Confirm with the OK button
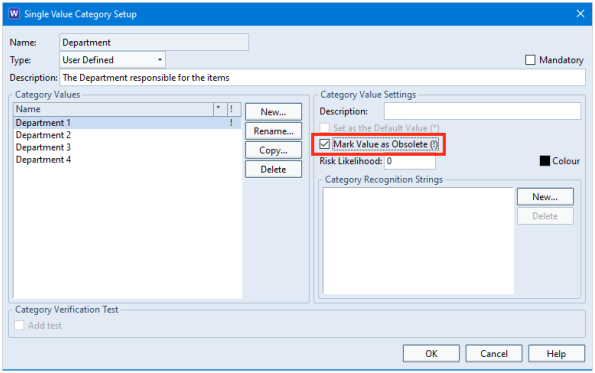Image resolution: width=595 pixels, height=373 pixels. tap(431, 354)
